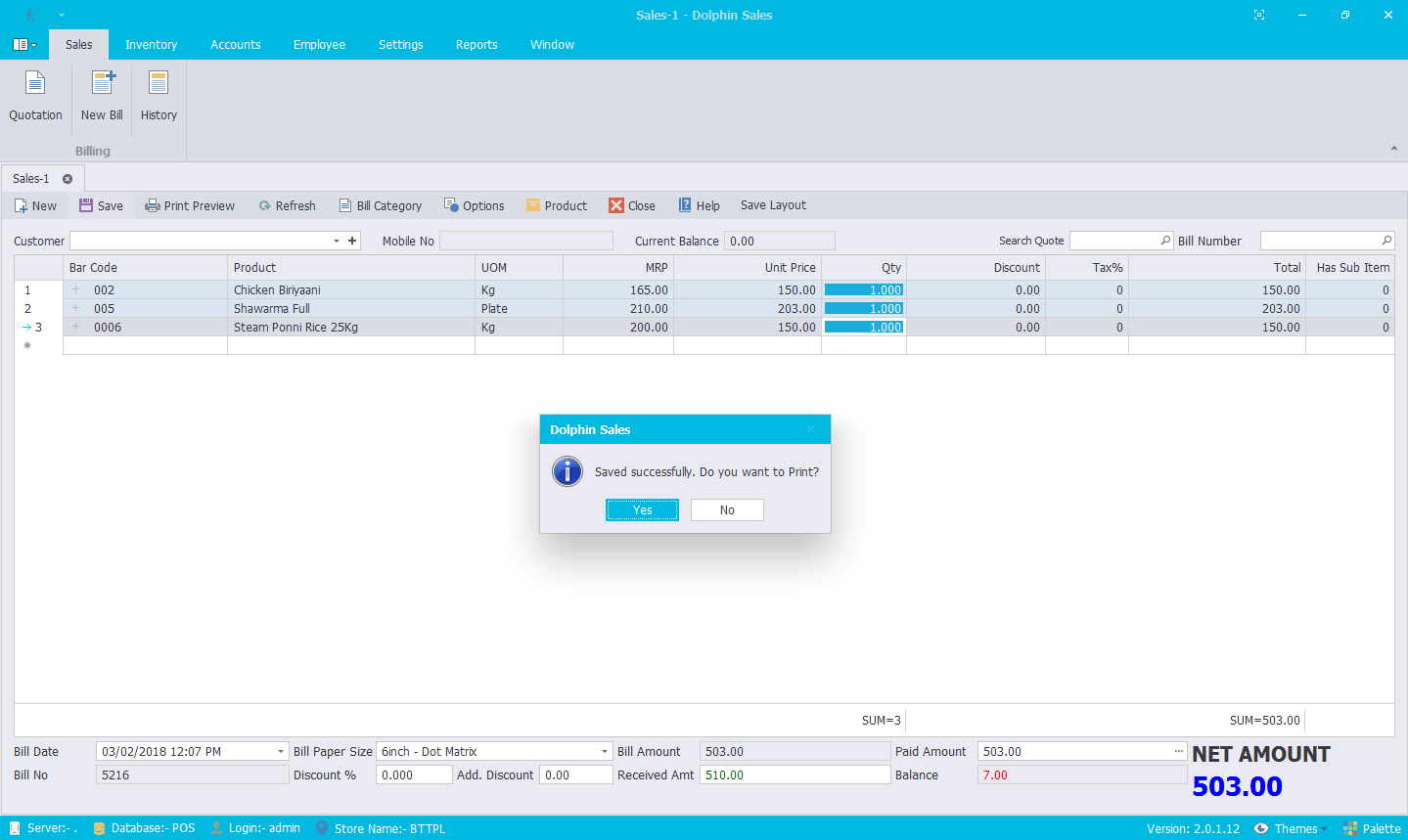1408x840 pixels.
Task: Expand row 0006 Steam Ponni Rice plus icon
Action: click(x=75, y=327)
